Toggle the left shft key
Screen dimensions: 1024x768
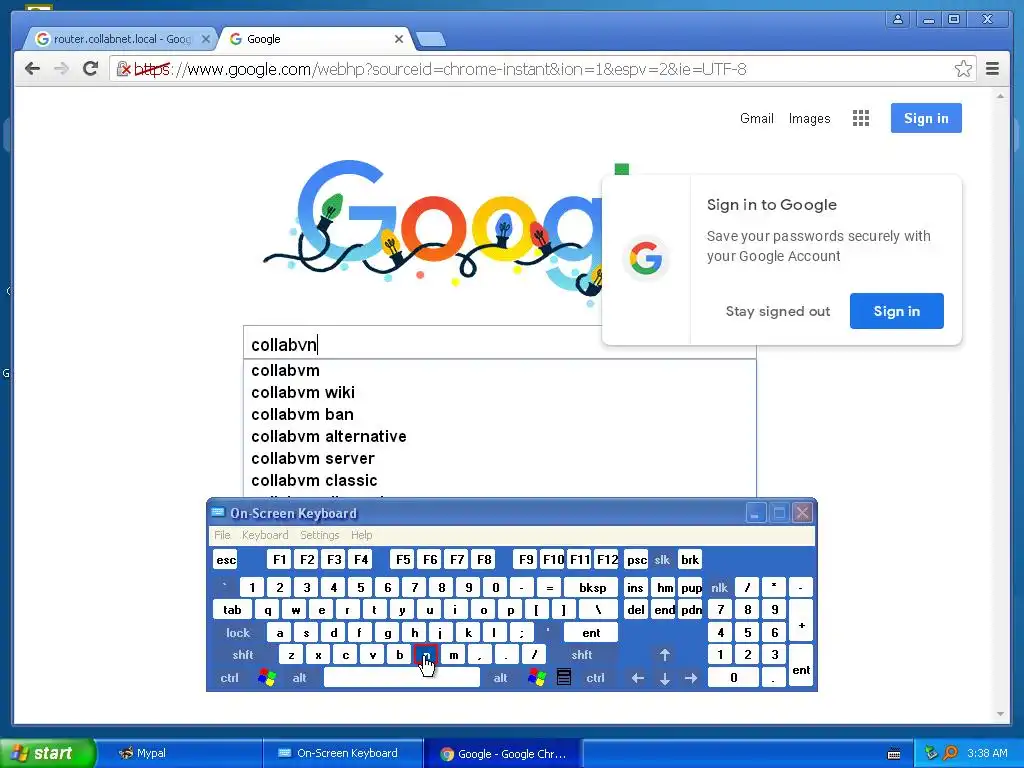(242, 655)
